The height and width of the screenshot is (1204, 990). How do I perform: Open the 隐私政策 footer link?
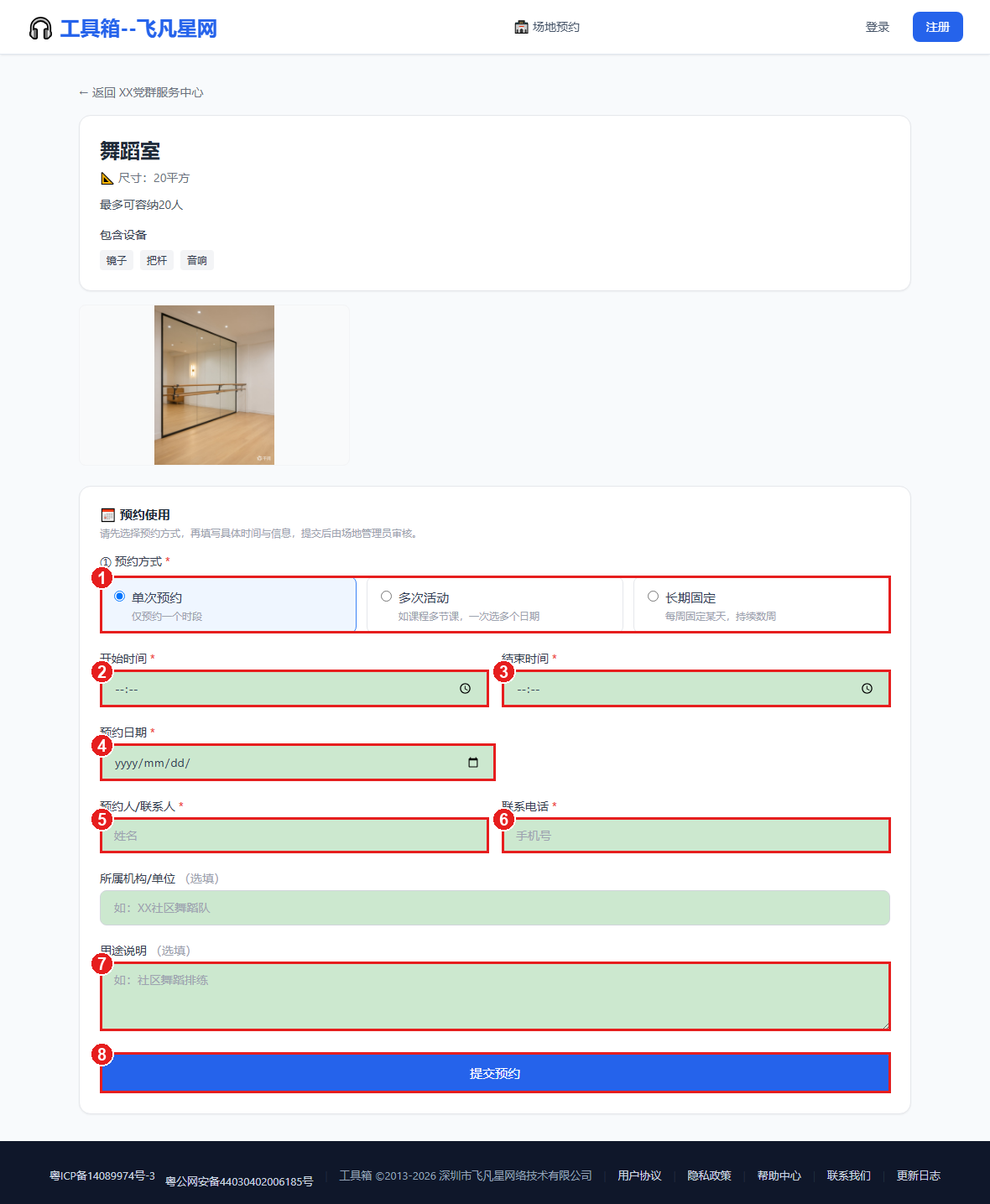click(x=710, y=1175)
